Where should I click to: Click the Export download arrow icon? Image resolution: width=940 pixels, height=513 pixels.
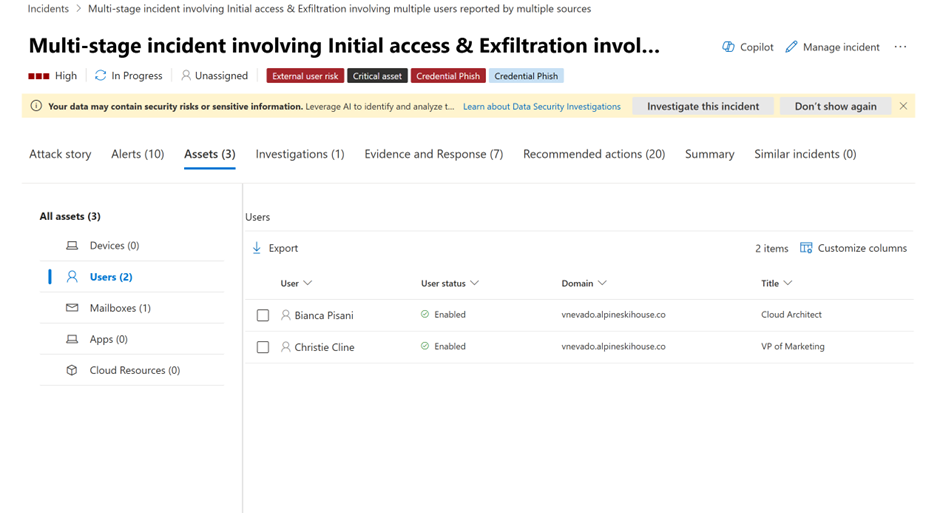(x=257, y=248)
